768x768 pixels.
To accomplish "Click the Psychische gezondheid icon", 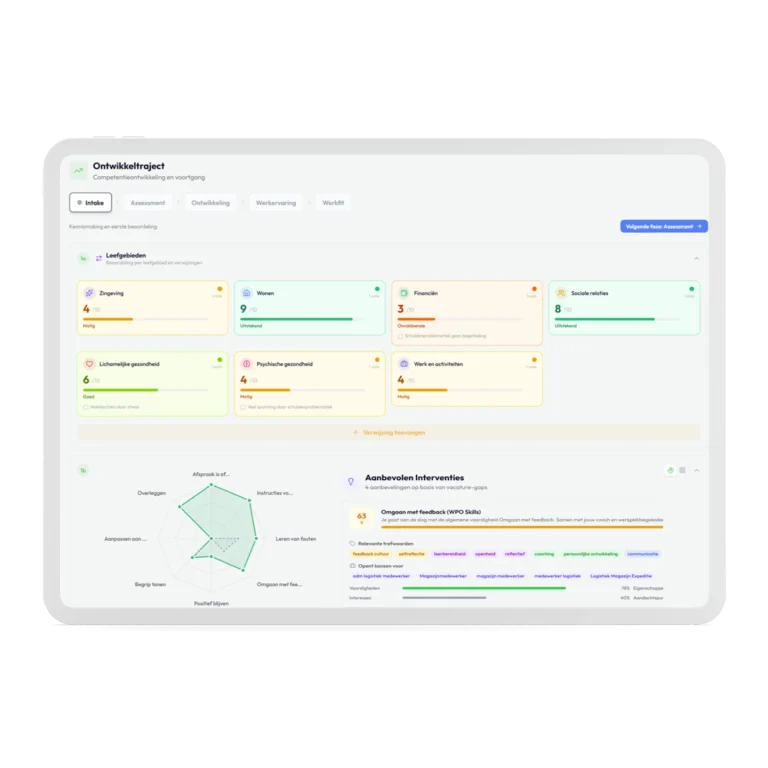I will tap(246, 364).
